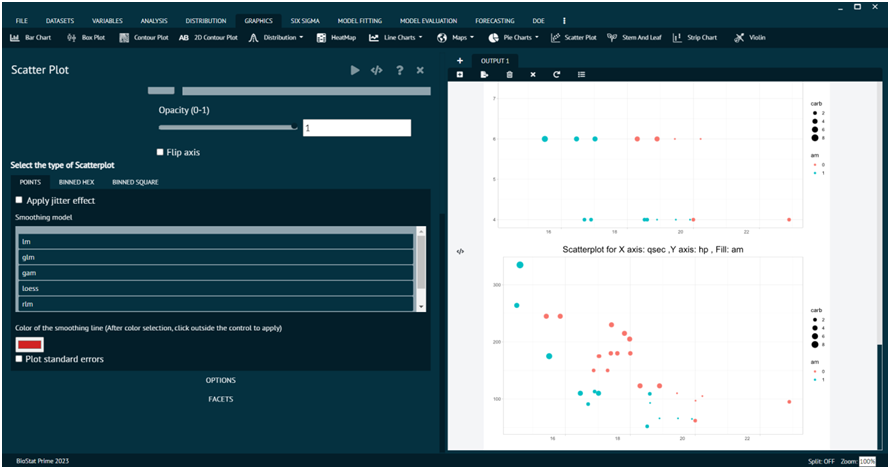The height and width of the screenshot is (469, 890).
Task: Enable Plot standard errors checkbox
Action: pyautogui.click(x=19, y=359)
